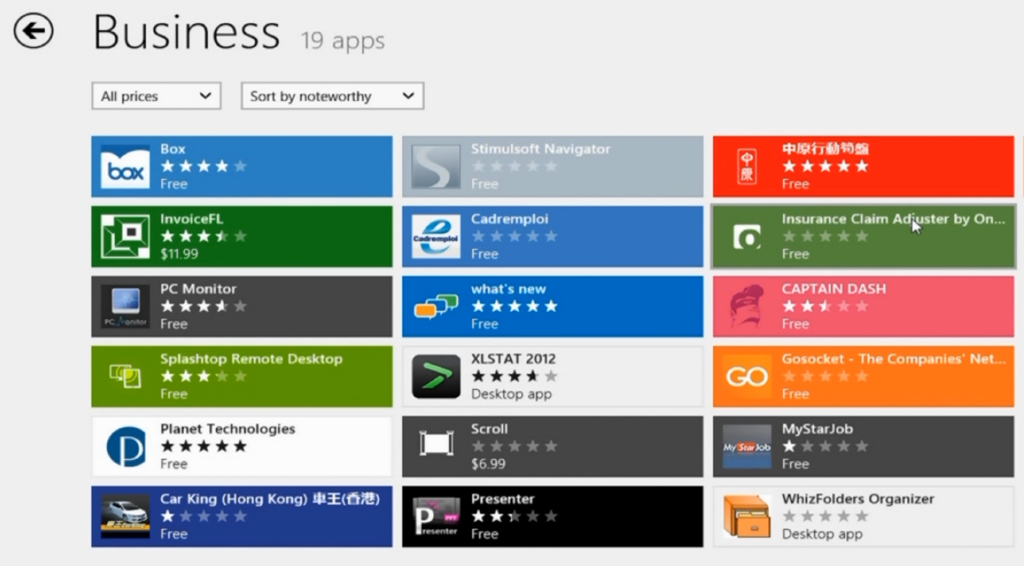
Task: Open the InvoiceFL title text
Action: click(x=191, y=219)
